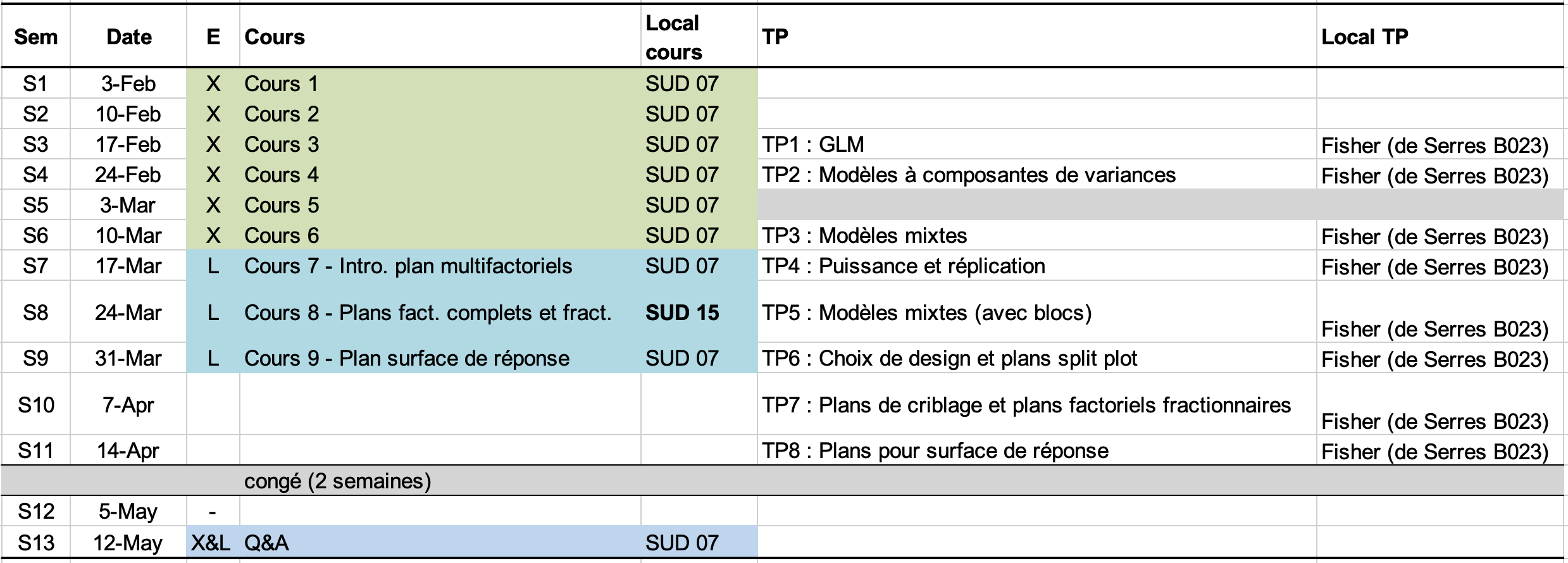Click the Date column header

128,37
